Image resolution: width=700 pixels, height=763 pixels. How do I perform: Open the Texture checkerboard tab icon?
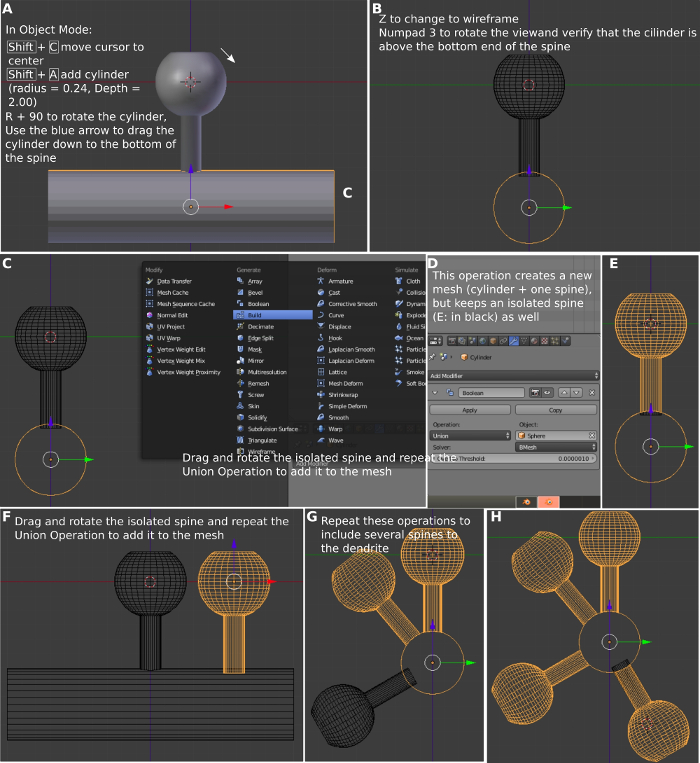[x=544, y=341]
